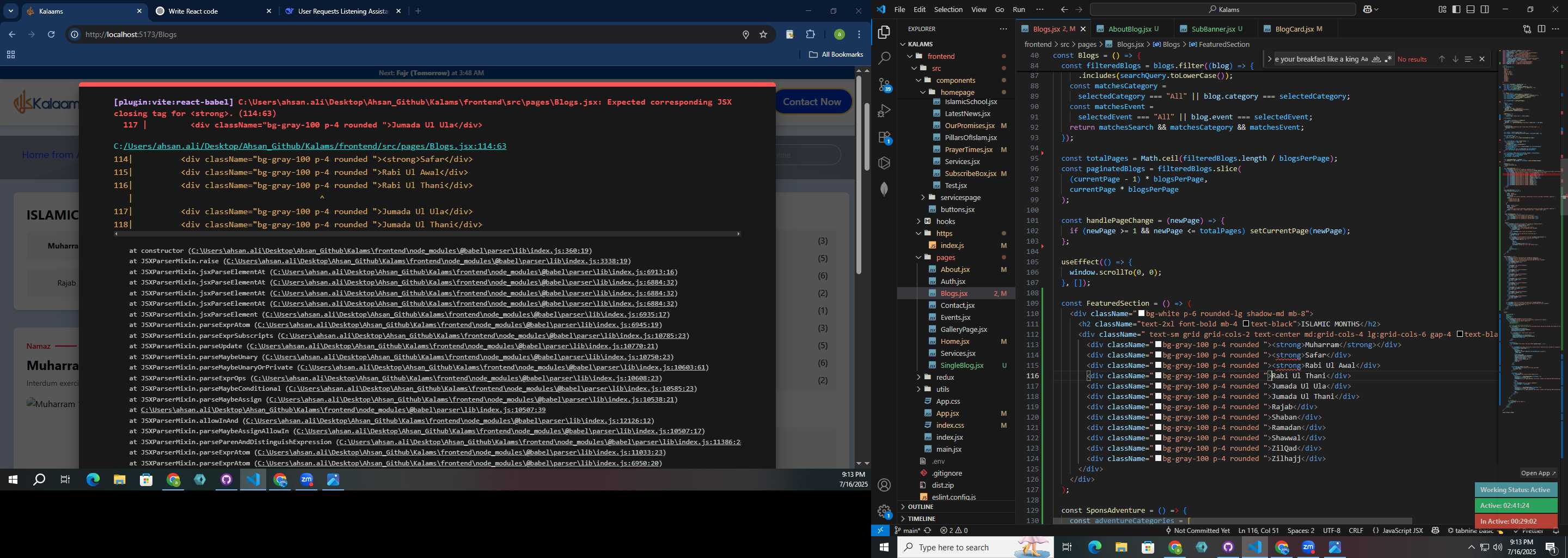Open Customize Layout icon in VS Code
Image resolution: width=1568 pixels, height=558 pixels.
click(x=1442, y=10)
